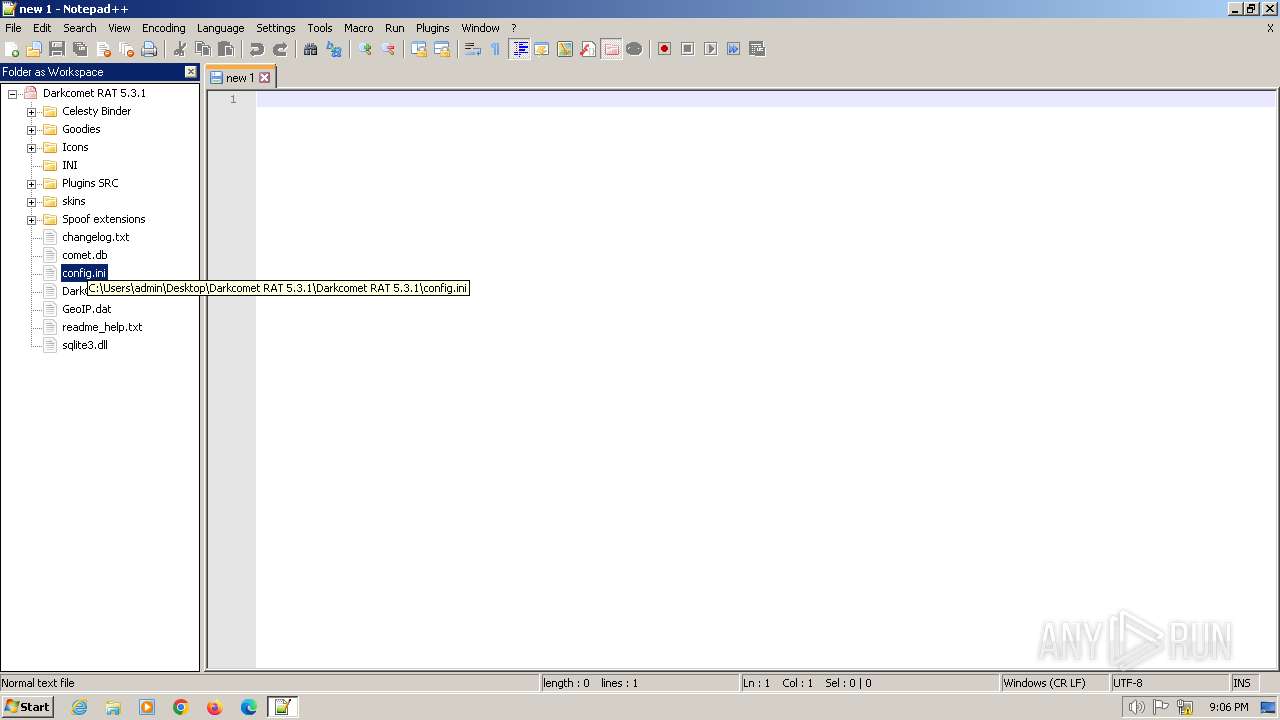Screen dimensions: 1280x720
Task: Open the user-defined language dialog icon
Action: pyautogui.click(x=542, y=49)
